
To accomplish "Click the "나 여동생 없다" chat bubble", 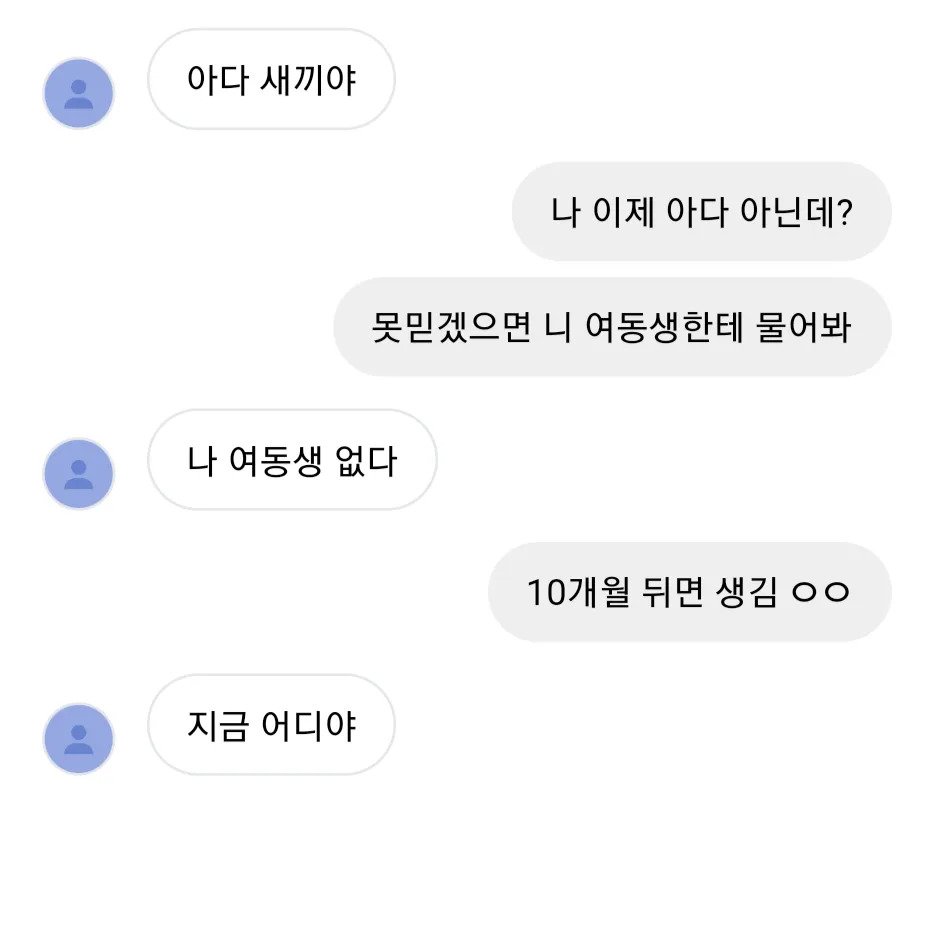I will (x=292, y=461).
